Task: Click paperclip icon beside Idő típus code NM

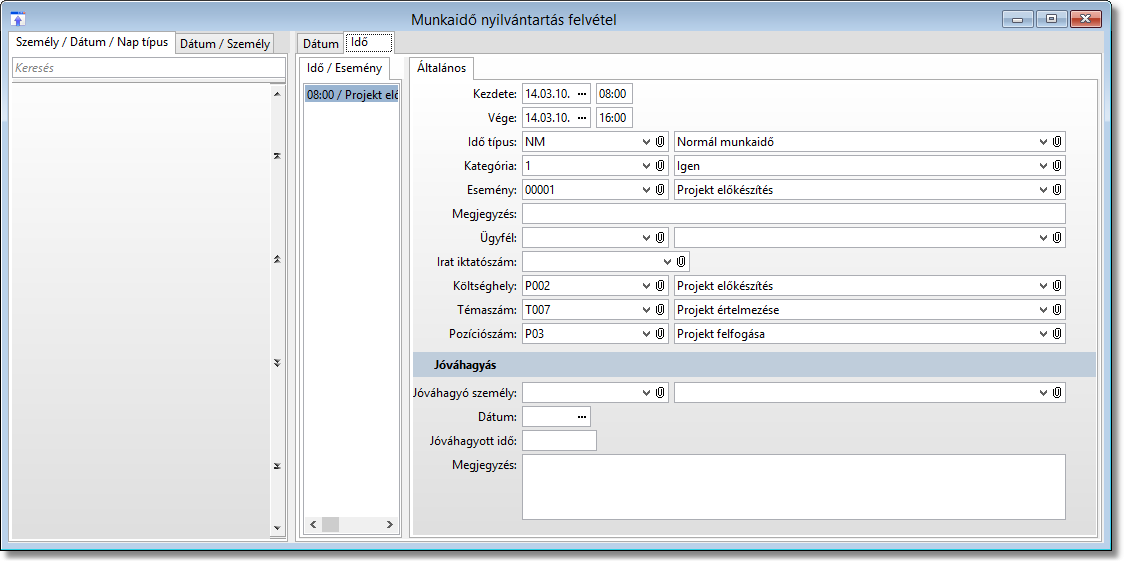Action: (x=660, y=142)
